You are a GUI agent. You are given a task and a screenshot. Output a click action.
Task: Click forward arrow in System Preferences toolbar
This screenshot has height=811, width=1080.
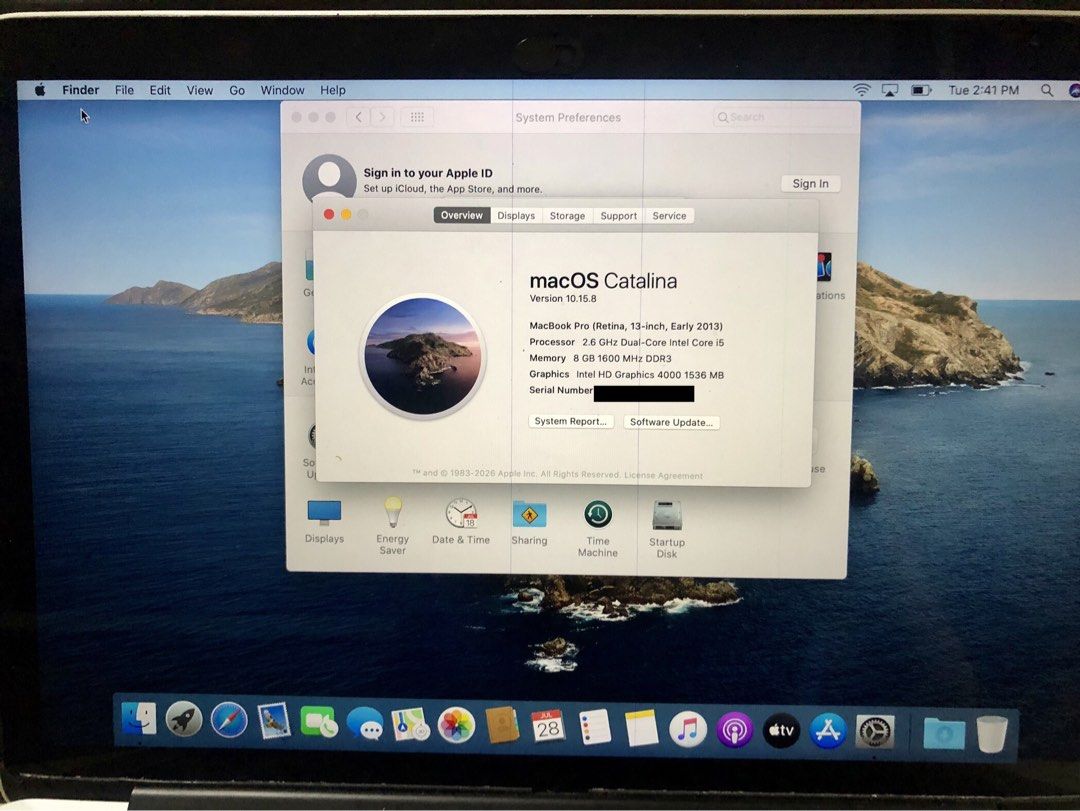click(x=382, y=117)
